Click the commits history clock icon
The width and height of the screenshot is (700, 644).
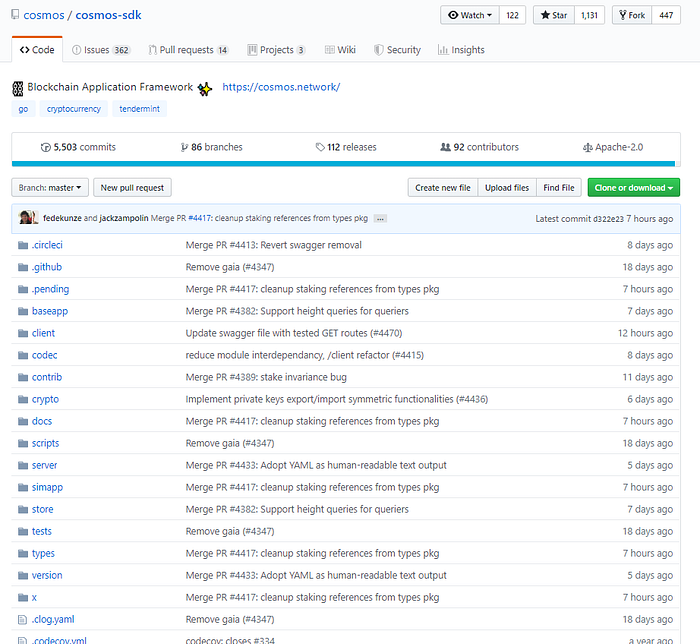[x=46, y=147]
